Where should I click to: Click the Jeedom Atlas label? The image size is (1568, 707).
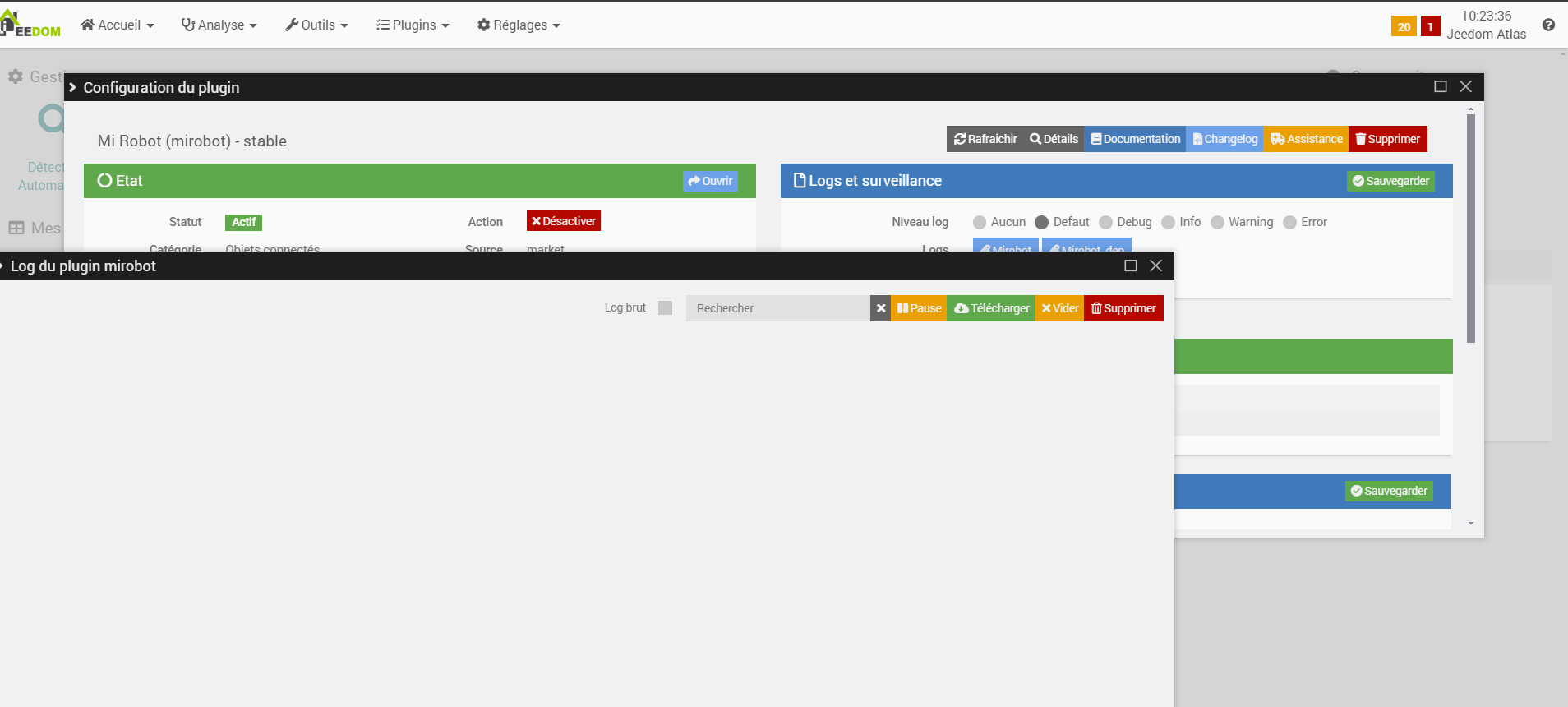(1486, 34)
